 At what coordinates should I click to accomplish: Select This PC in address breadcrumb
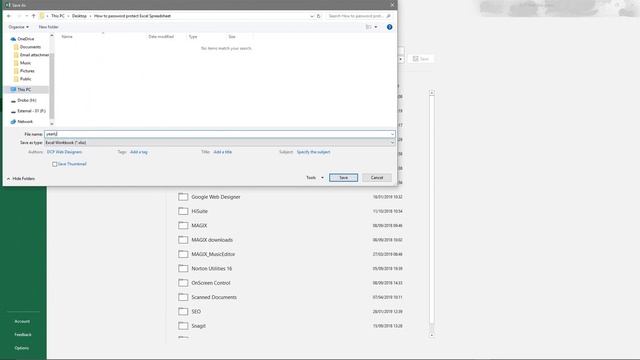(58, 16)
